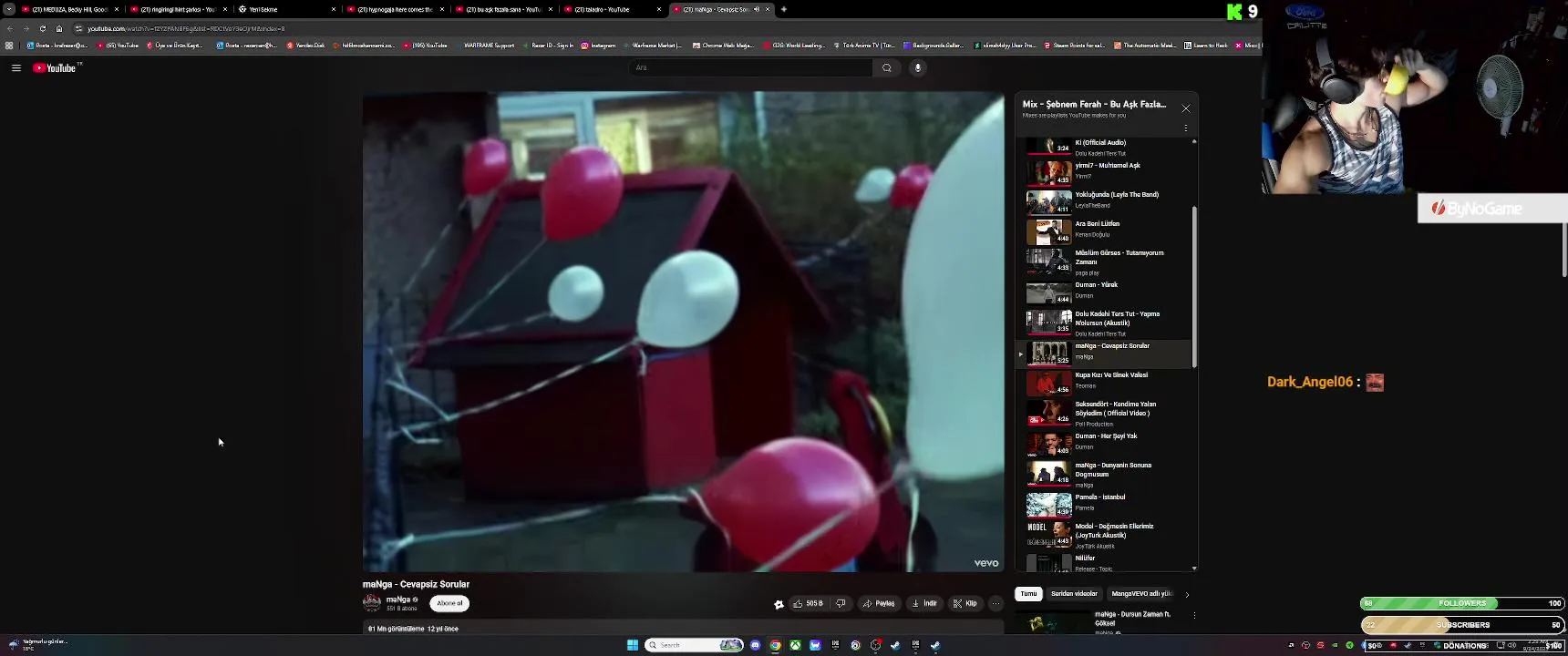Click the address bar URL

(x=186, y=28)
